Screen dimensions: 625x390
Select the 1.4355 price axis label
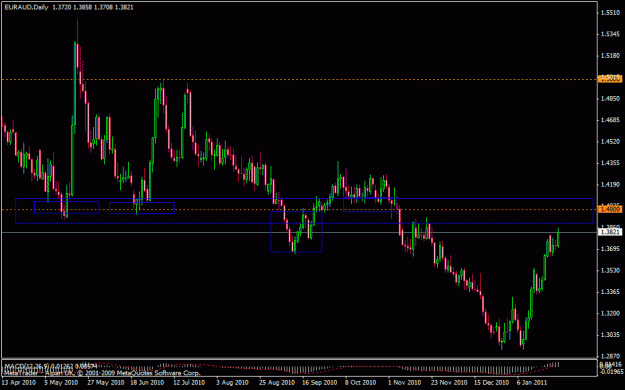coord(611,163)
